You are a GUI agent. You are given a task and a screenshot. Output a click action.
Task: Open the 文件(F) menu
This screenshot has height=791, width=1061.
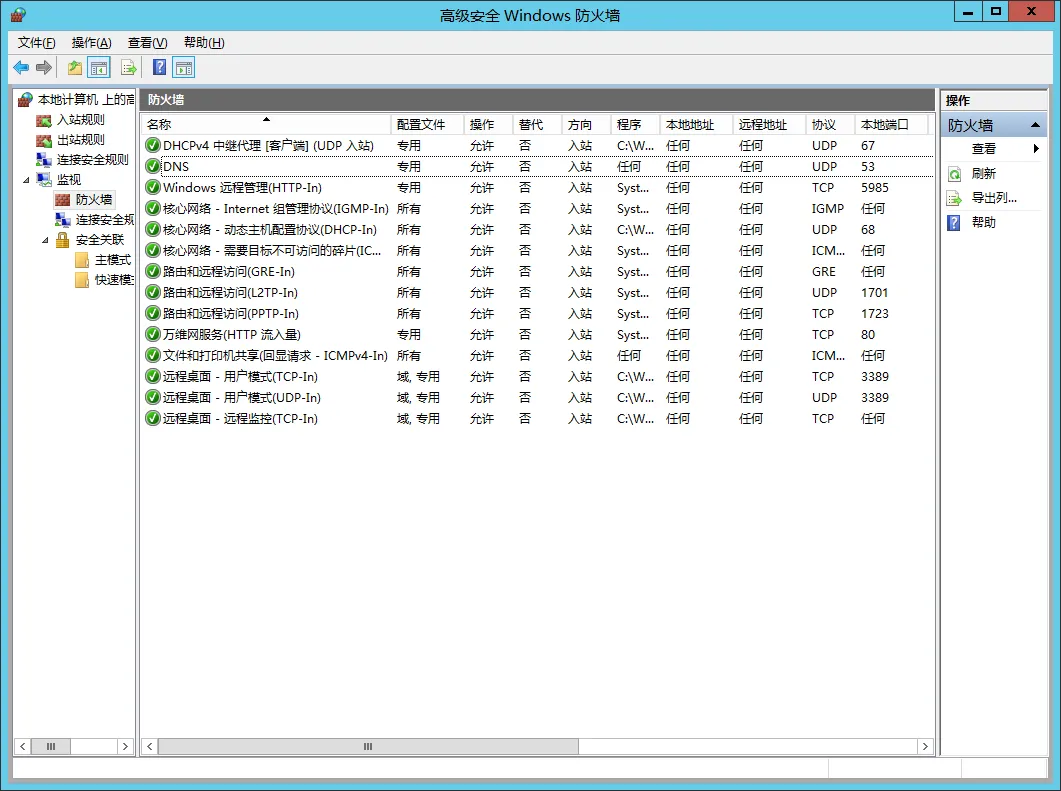coord(37,43)
